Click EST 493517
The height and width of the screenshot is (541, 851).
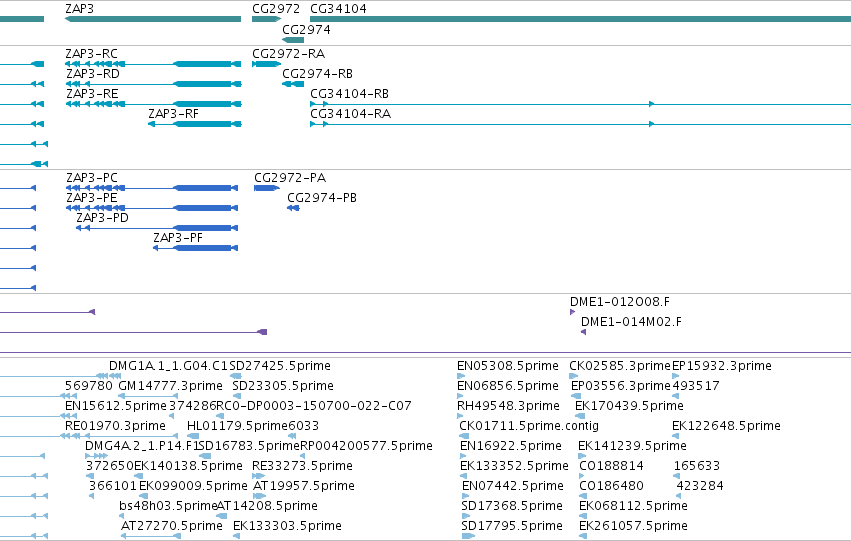[x=696, y=386]
